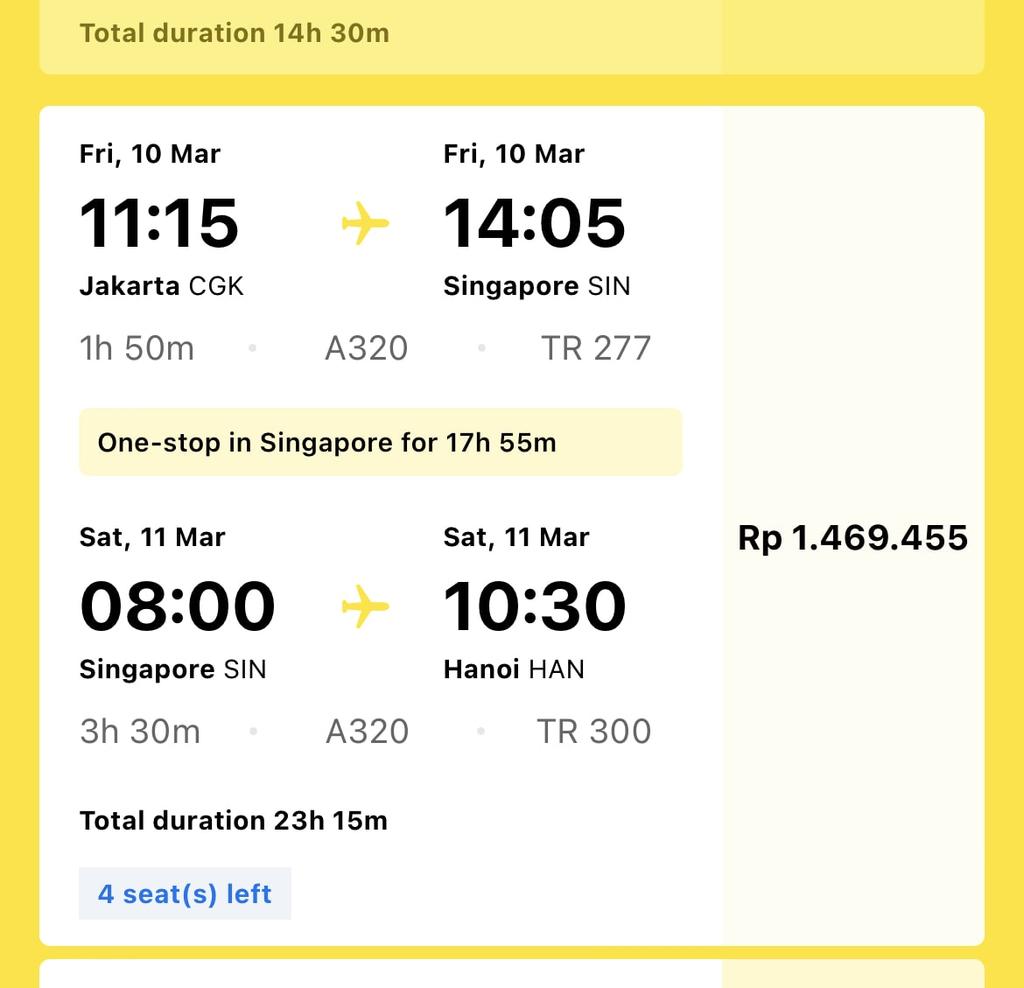The image size is (1024, 988).
Task: Click the plane icon between 11:15 and 14:05
Action: point(365,223)
